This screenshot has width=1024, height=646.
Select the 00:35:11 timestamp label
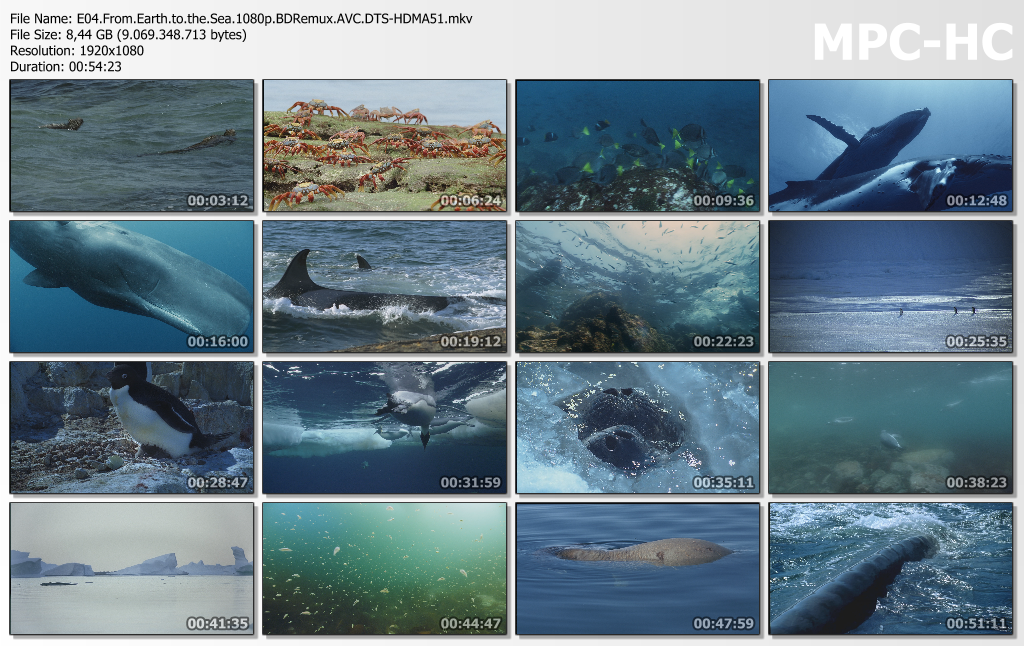click(724, 483)
